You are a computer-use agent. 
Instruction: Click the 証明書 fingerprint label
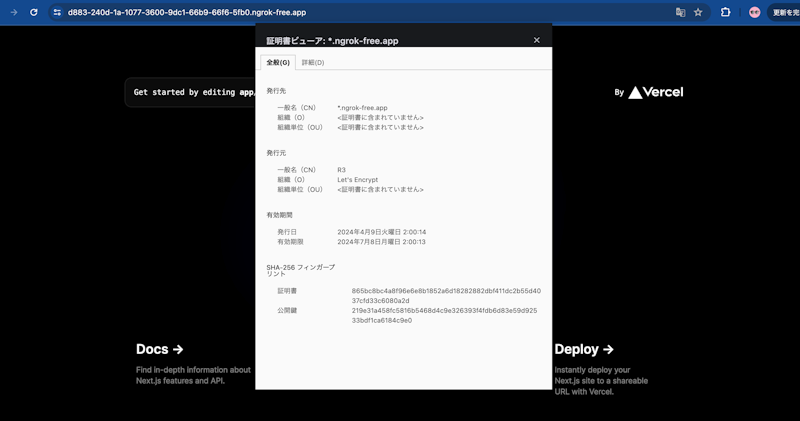point(287,291)
